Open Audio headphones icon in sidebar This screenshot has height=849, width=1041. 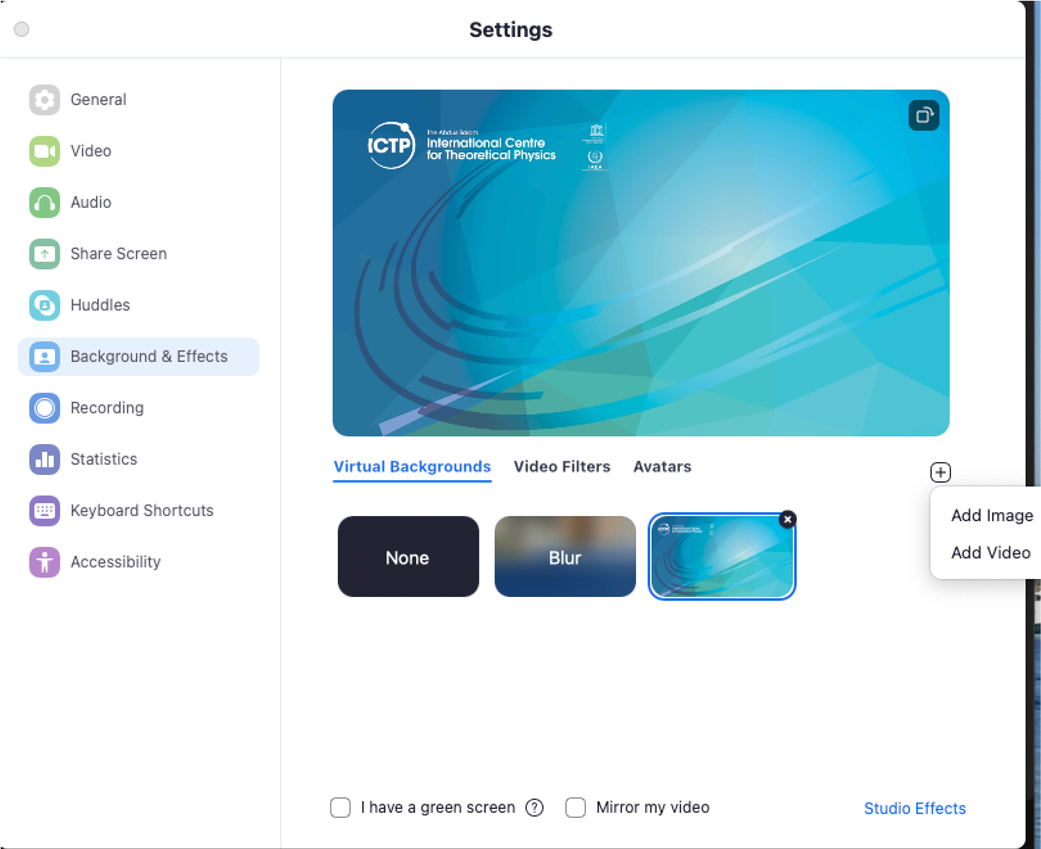[x=44, y=202]
